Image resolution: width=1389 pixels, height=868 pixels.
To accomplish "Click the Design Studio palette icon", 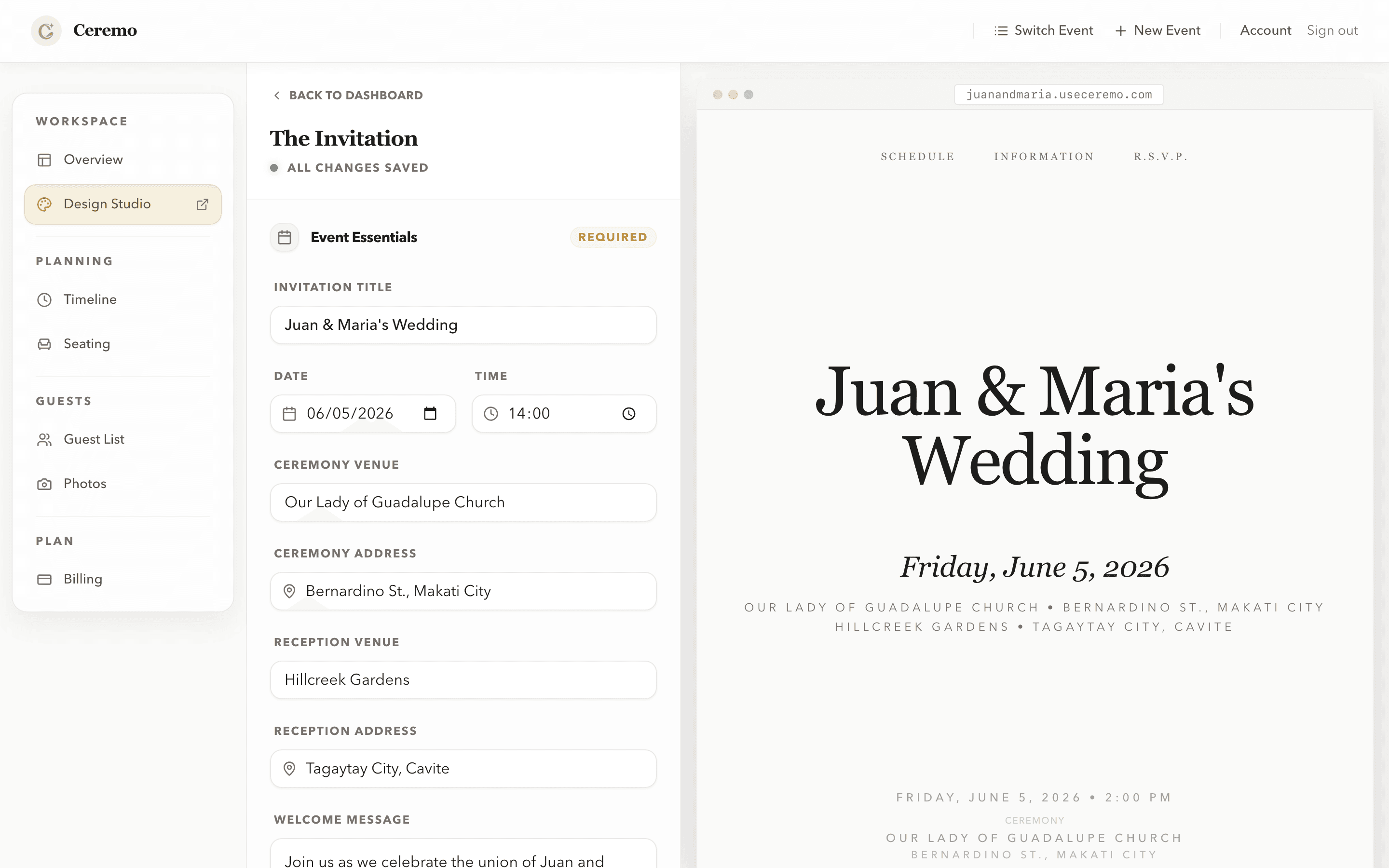I will tap(44, 204).
